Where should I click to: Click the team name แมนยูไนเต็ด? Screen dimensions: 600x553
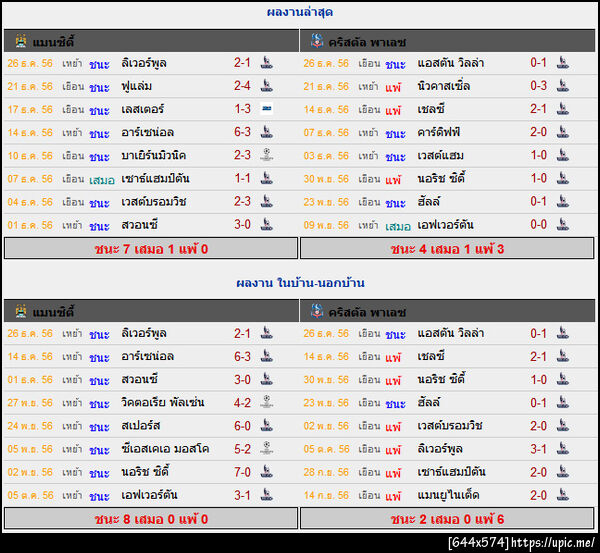448,495
